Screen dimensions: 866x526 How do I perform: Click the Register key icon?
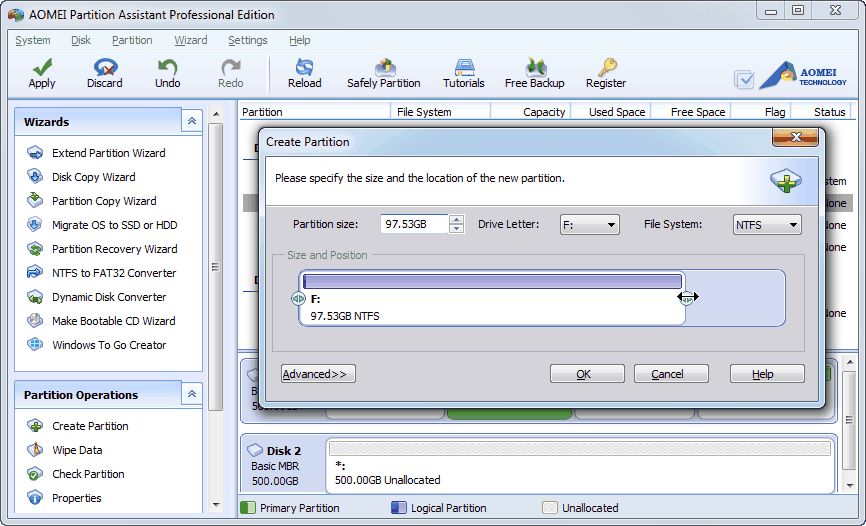(606, 67)
